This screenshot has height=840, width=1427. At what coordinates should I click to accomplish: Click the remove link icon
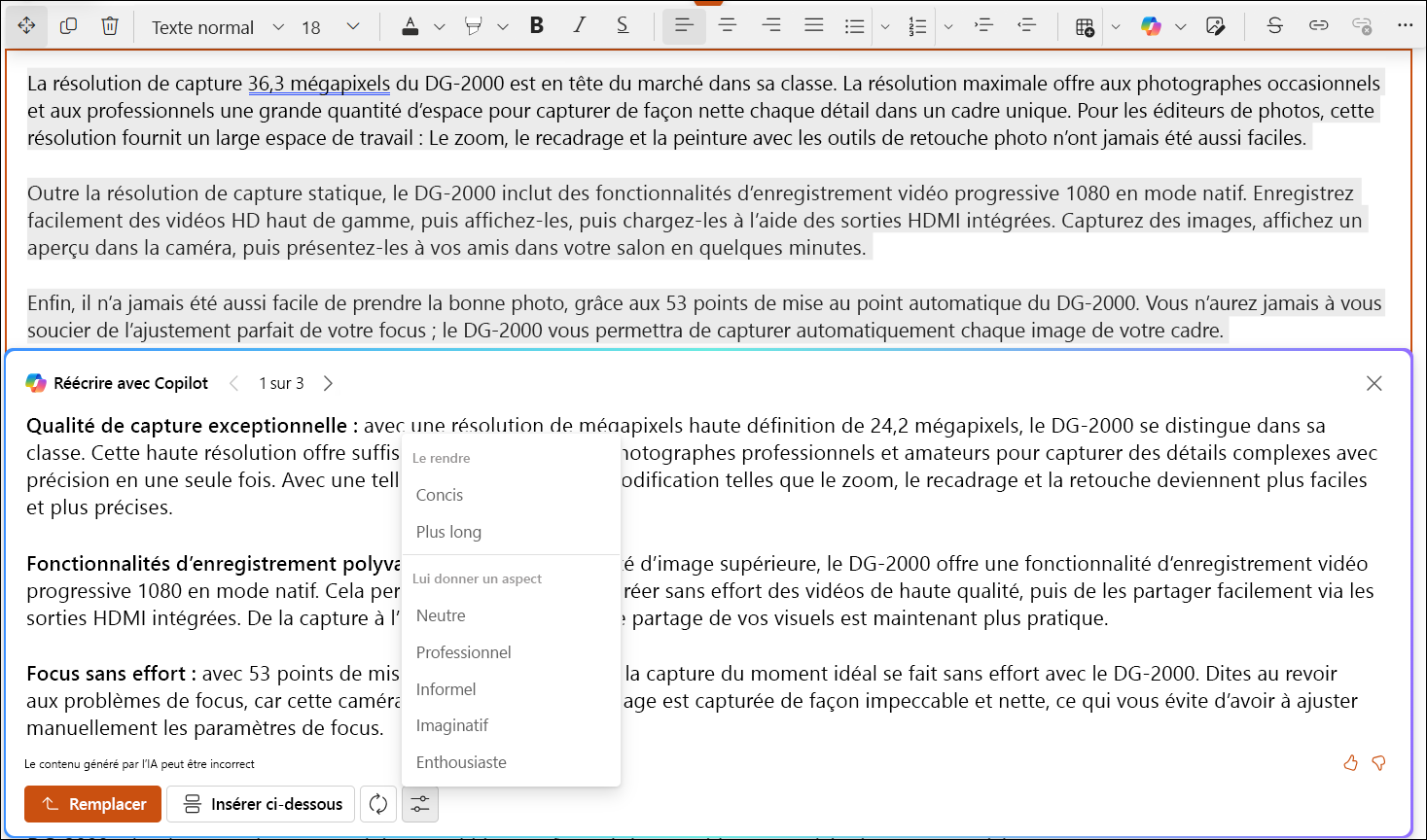(1362, 26)
